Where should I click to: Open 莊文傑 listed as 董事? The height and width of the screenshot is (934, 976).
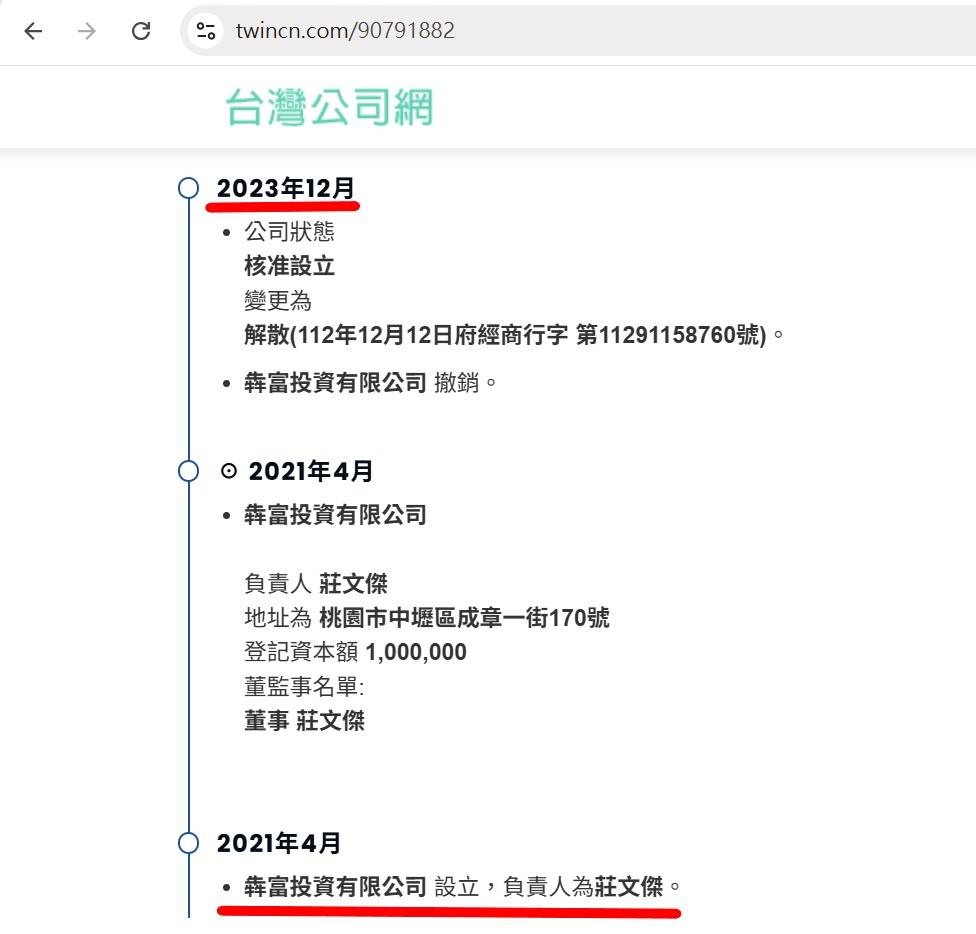tap(330, 721)
